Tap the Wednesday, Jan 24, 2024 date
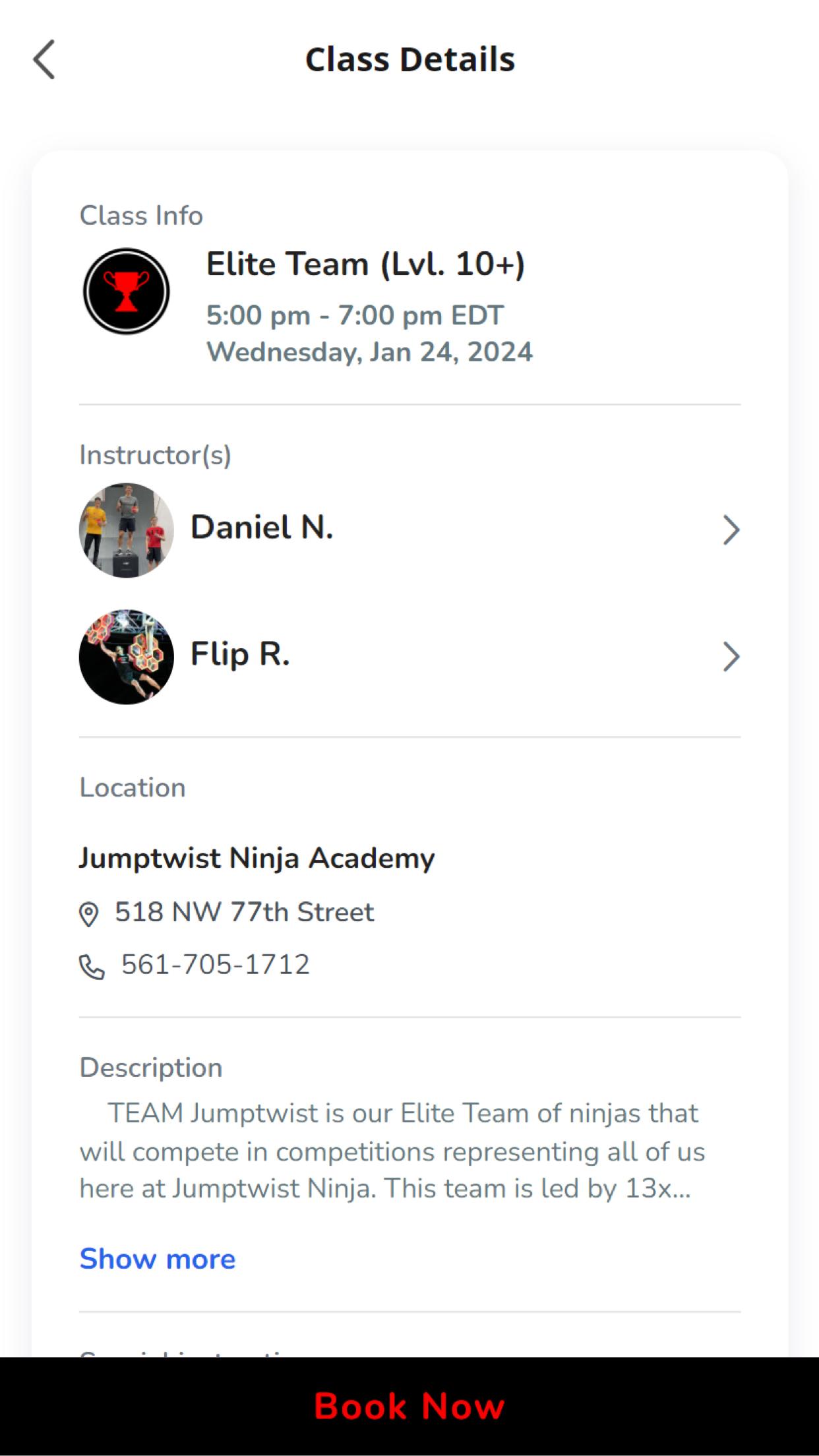This screenshot has height=1456, width=819. 369,352
